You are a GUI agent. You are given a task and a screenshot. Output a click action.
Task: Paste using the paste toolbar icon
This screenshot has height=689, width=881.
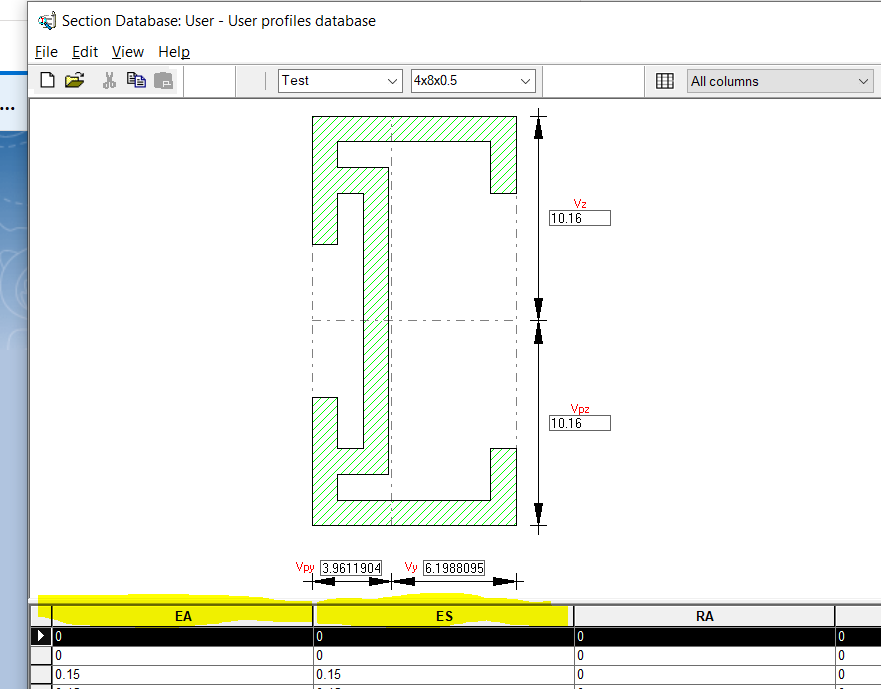coord(163,80)
